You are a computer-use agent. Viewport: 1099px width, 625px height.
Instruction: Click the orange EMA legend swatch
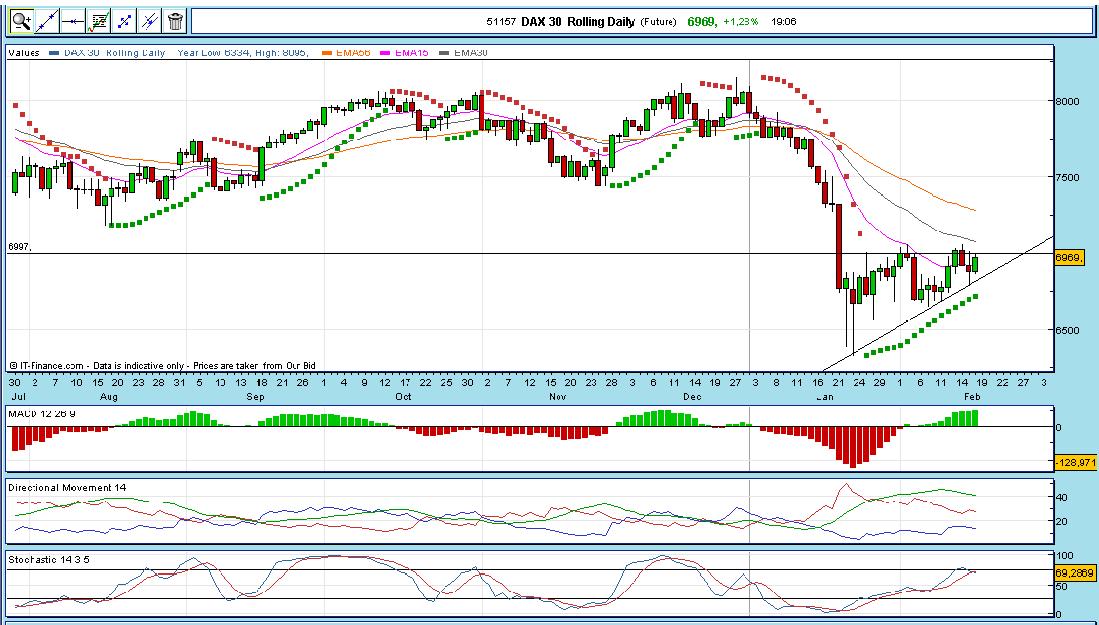[x=327, y=53]
